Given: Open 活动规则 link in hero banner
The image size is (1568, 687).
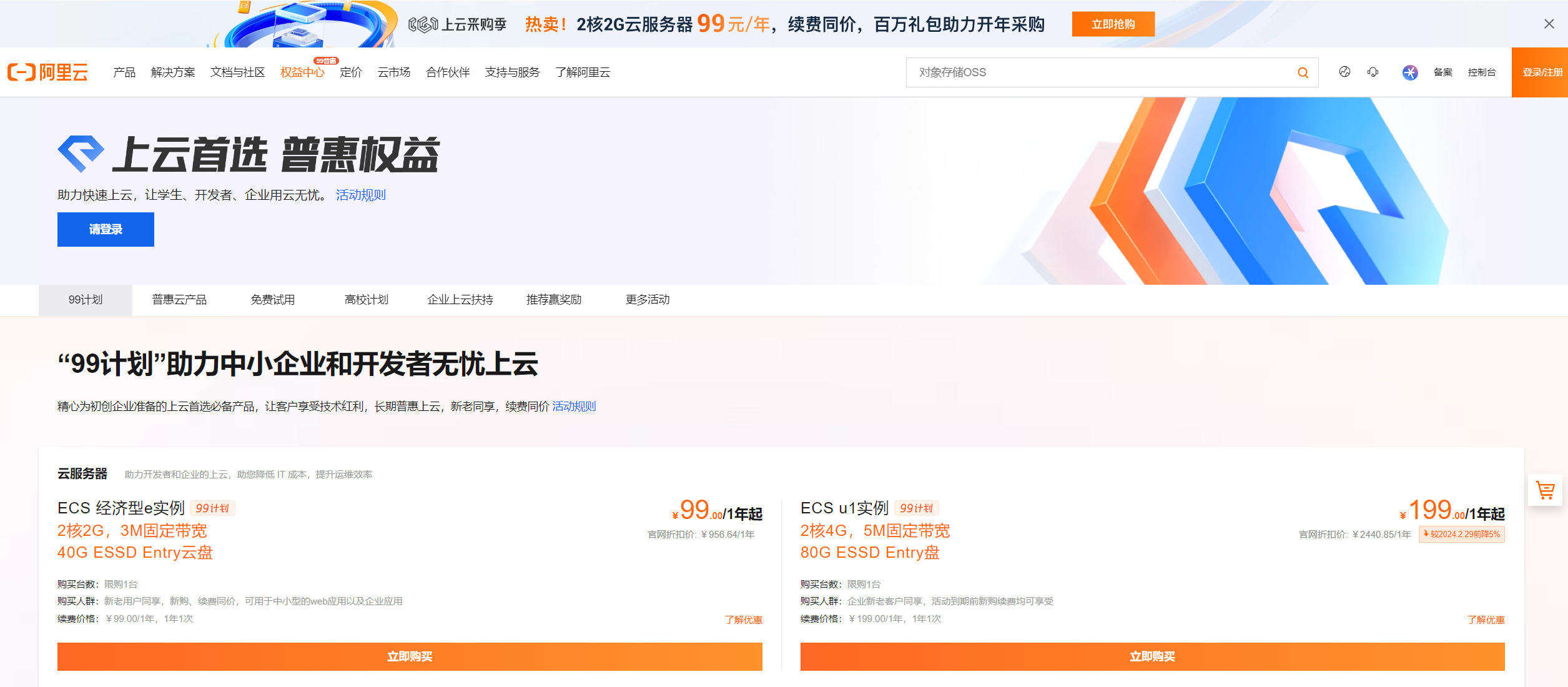Looking at the screenshot, I should point(361,195).
